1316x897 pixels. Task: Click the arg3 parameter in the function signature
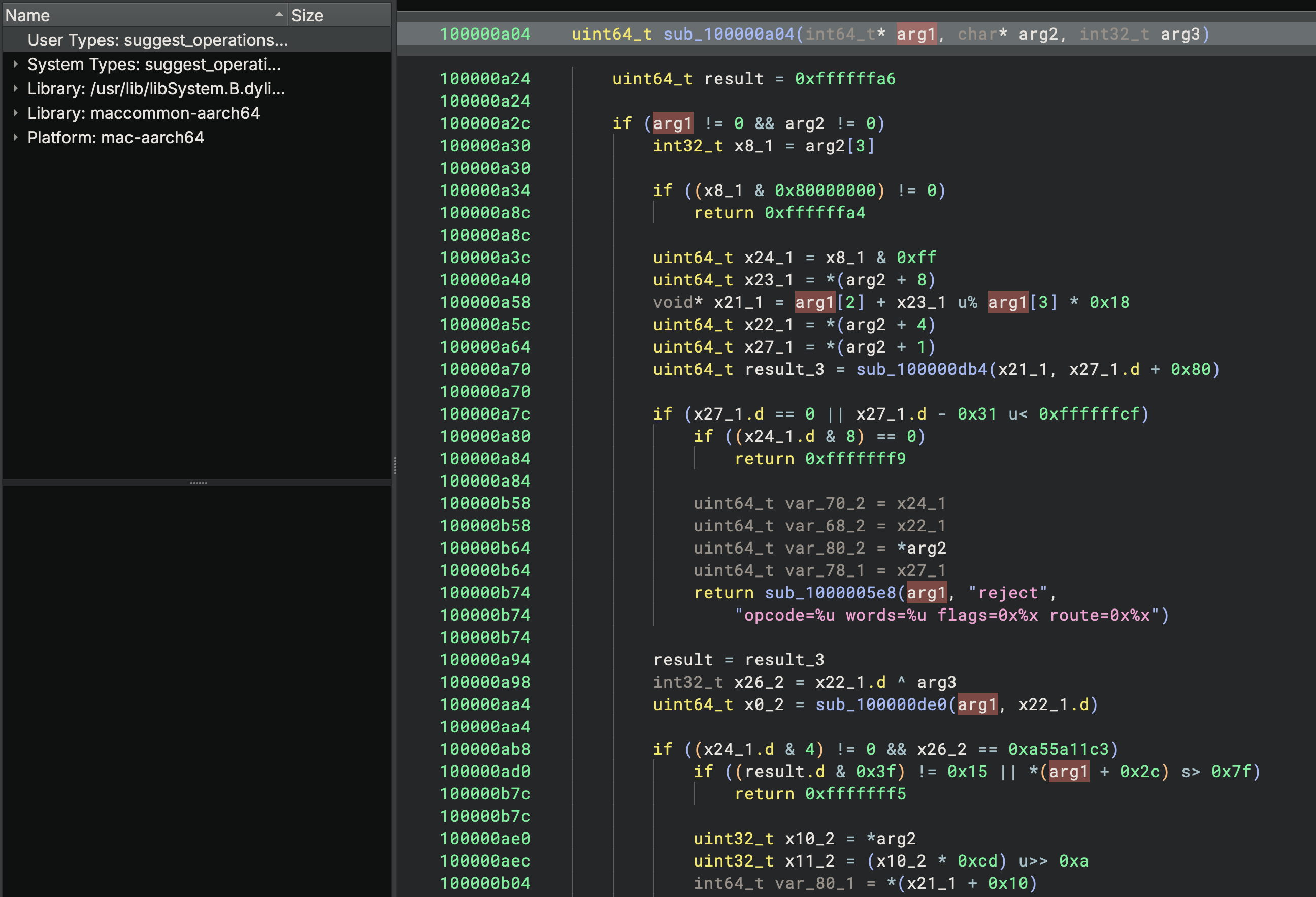1180,35
